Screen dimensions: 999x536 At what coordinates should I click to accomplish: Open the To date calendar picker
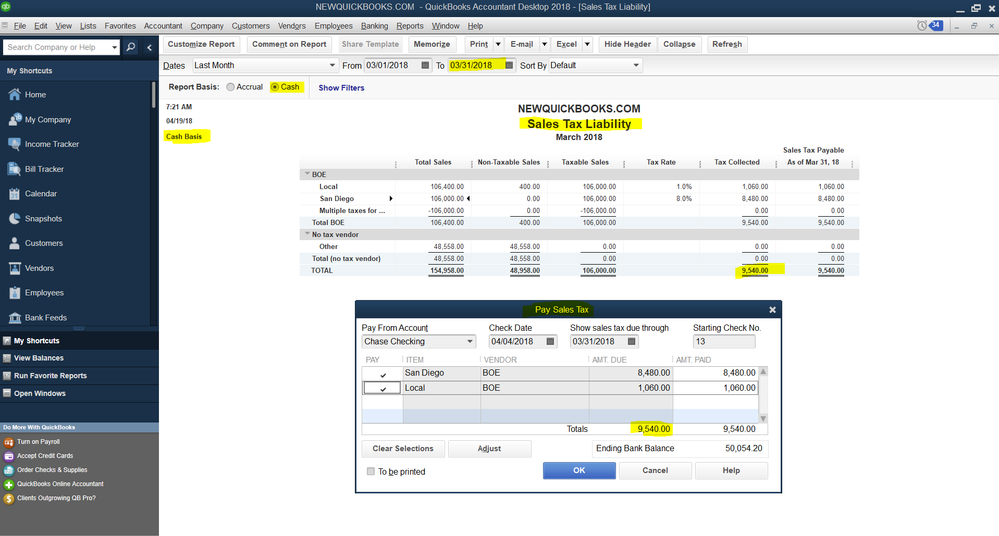click(x=508, y=65)
